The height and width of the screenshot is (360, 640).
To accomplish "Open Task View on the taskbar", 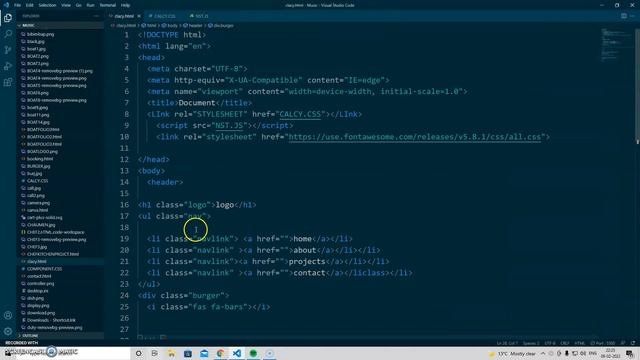I will click(154, 353).
